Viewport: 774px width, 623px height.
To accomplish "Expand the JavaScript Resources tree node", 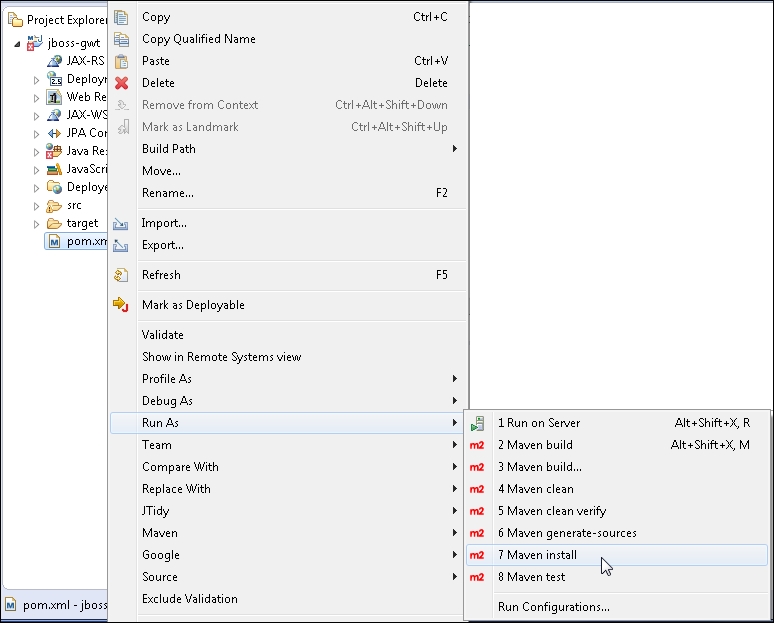I will 37,170.
